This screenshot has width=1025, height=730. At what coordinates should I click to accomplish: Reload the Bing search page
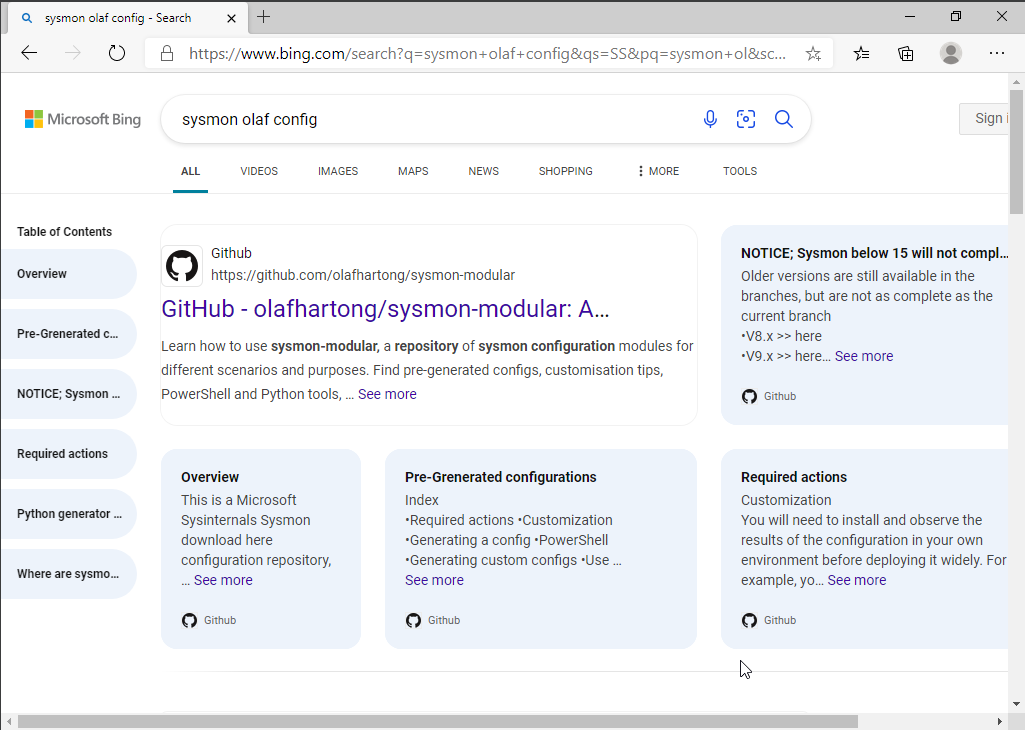pyautogui.click(x=117, y=53)
